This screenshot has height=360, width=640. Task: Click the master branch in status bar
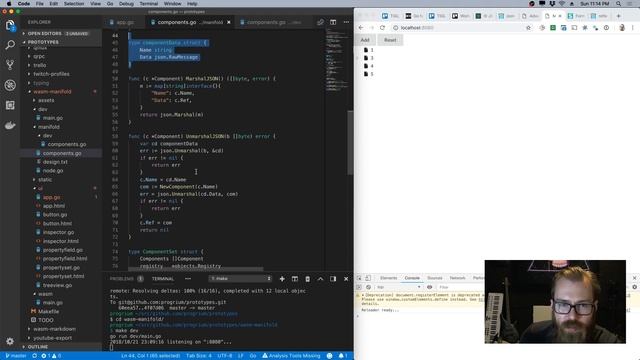coord(16,356)
